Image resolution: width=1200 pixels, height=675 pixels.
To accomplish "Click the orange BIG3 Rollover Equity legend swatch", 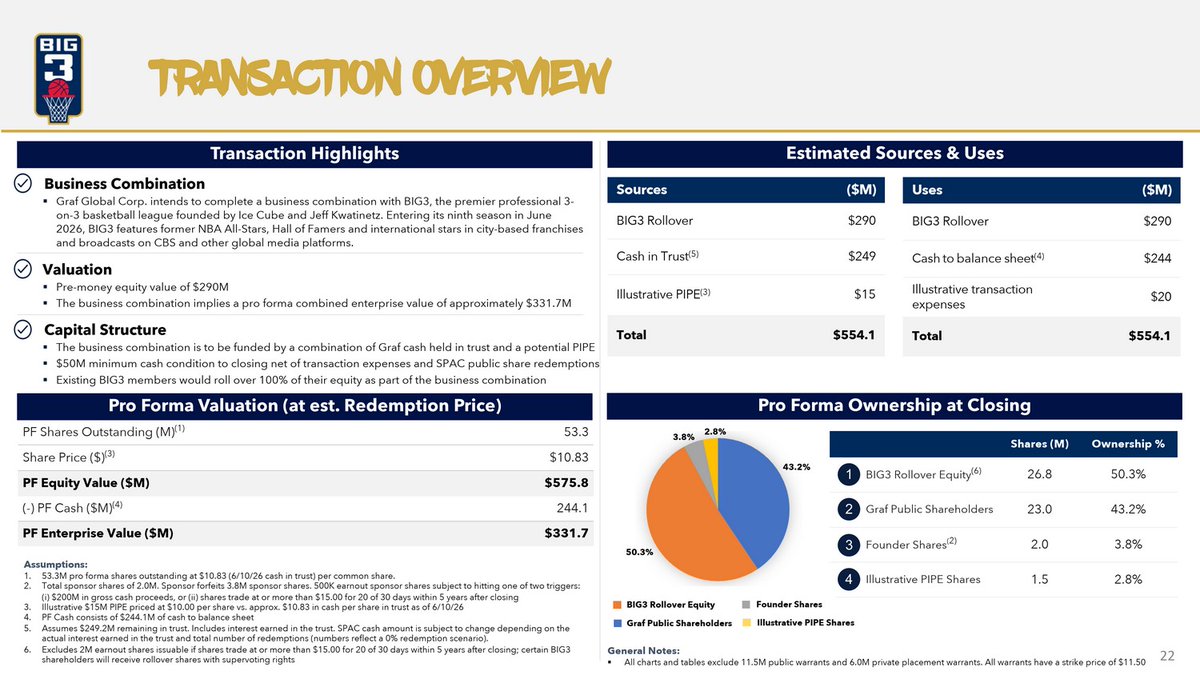I will pos(617,605).
